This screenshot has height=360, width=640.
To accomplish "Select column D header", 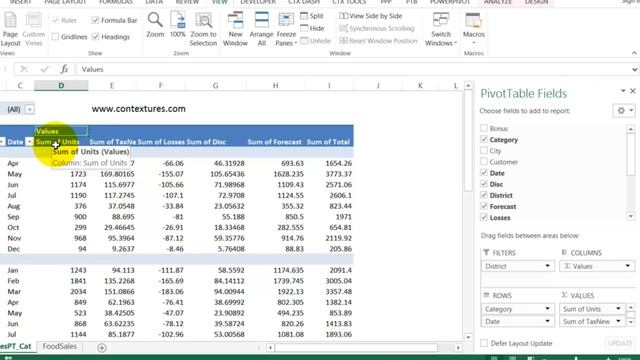I will pyautogui.click(x=61, y=85).
